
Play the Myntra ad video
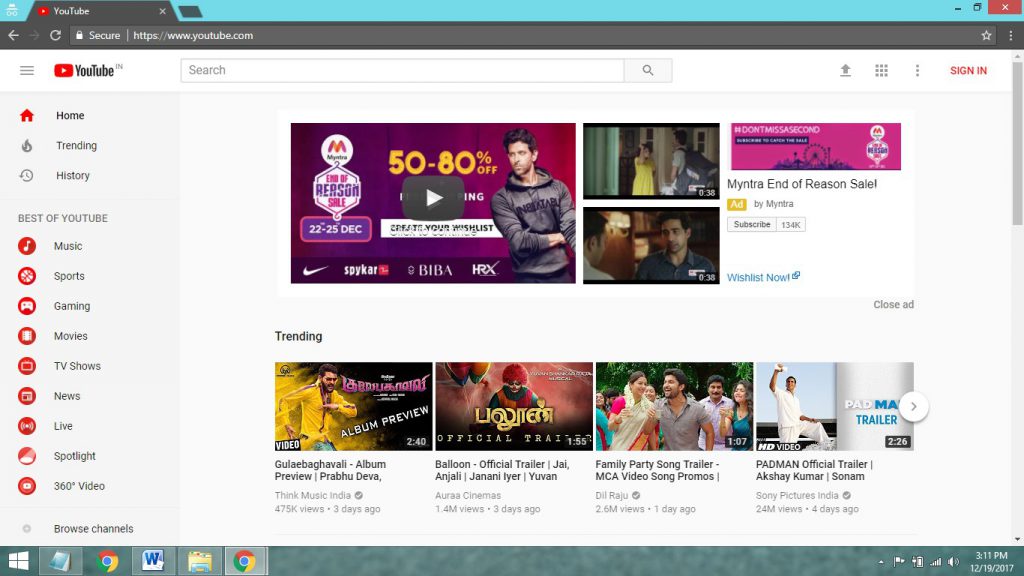[x=433, y=198]
